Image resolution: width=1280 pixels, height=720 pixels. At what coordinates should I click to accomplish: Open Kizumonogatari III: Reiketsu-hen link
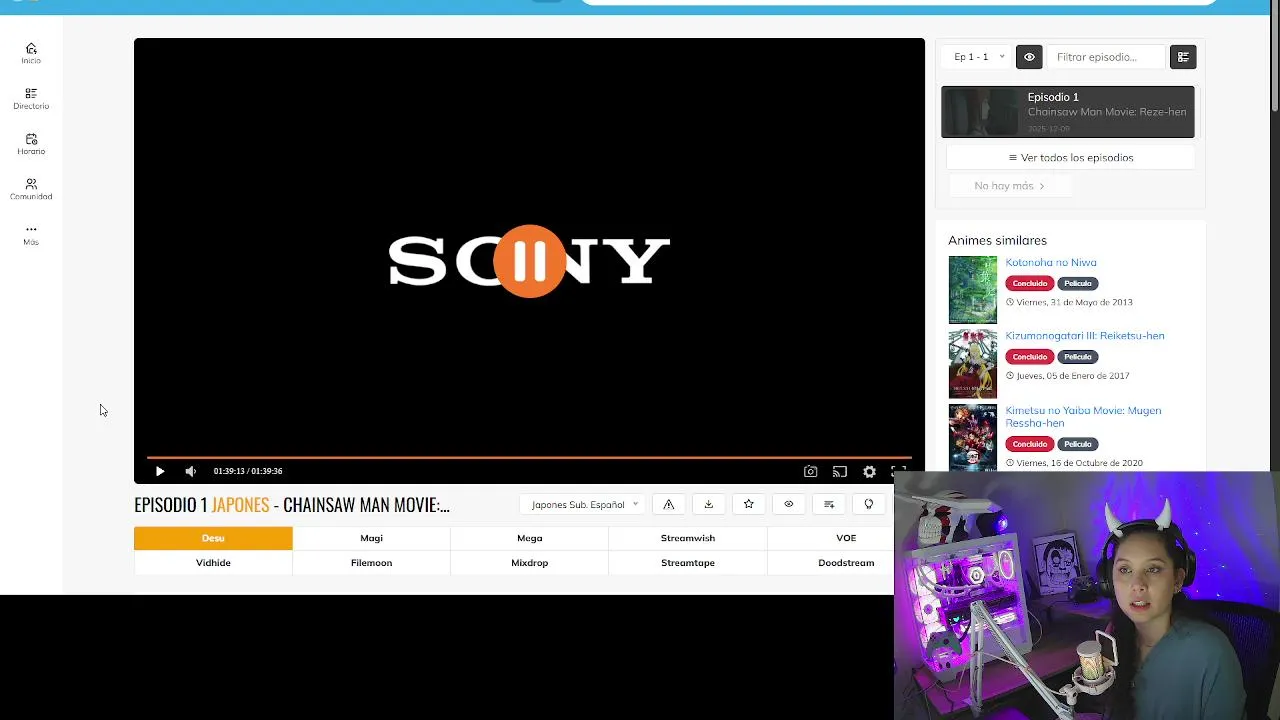1085,336
